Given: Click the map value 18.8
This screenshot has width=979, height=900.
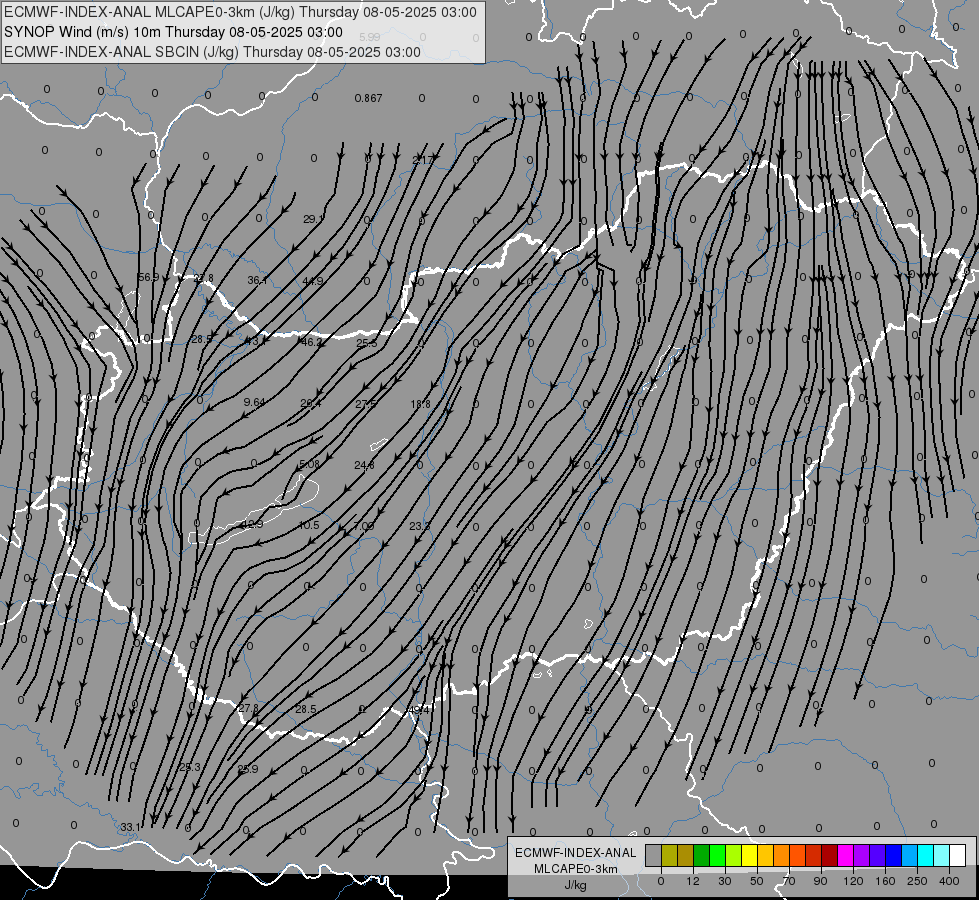Looking at the screenshot, I should [x=421, y=404].
